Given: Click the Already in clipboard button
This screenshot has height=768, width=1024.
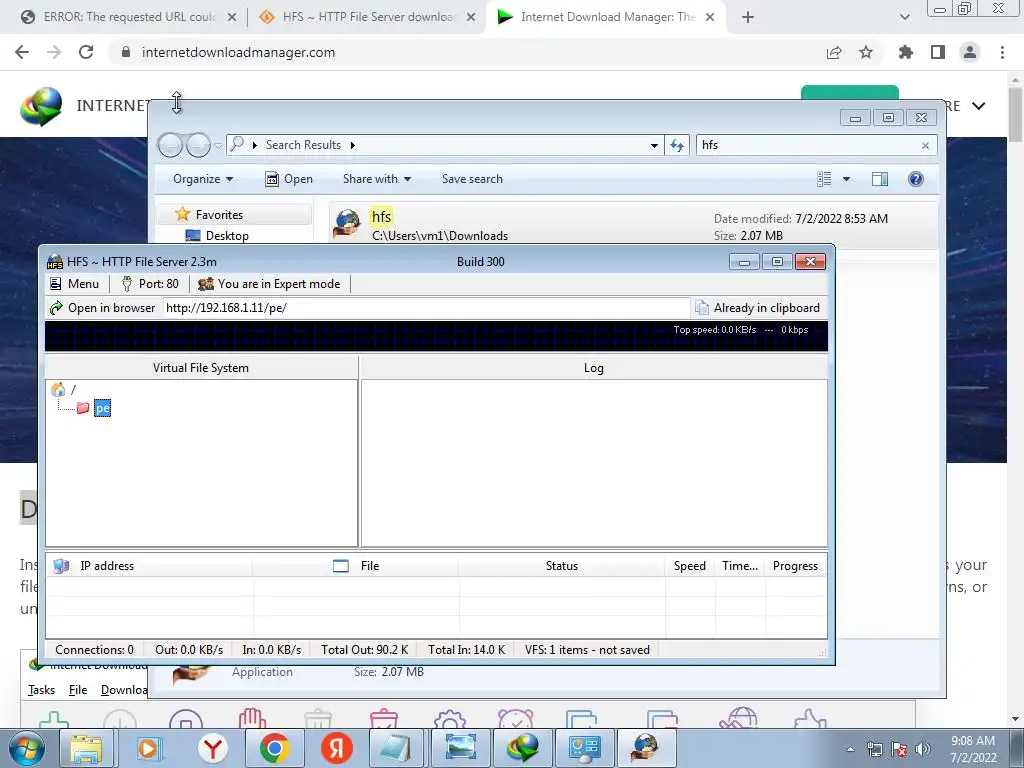Looking at the screenshot, I should 758,308.
